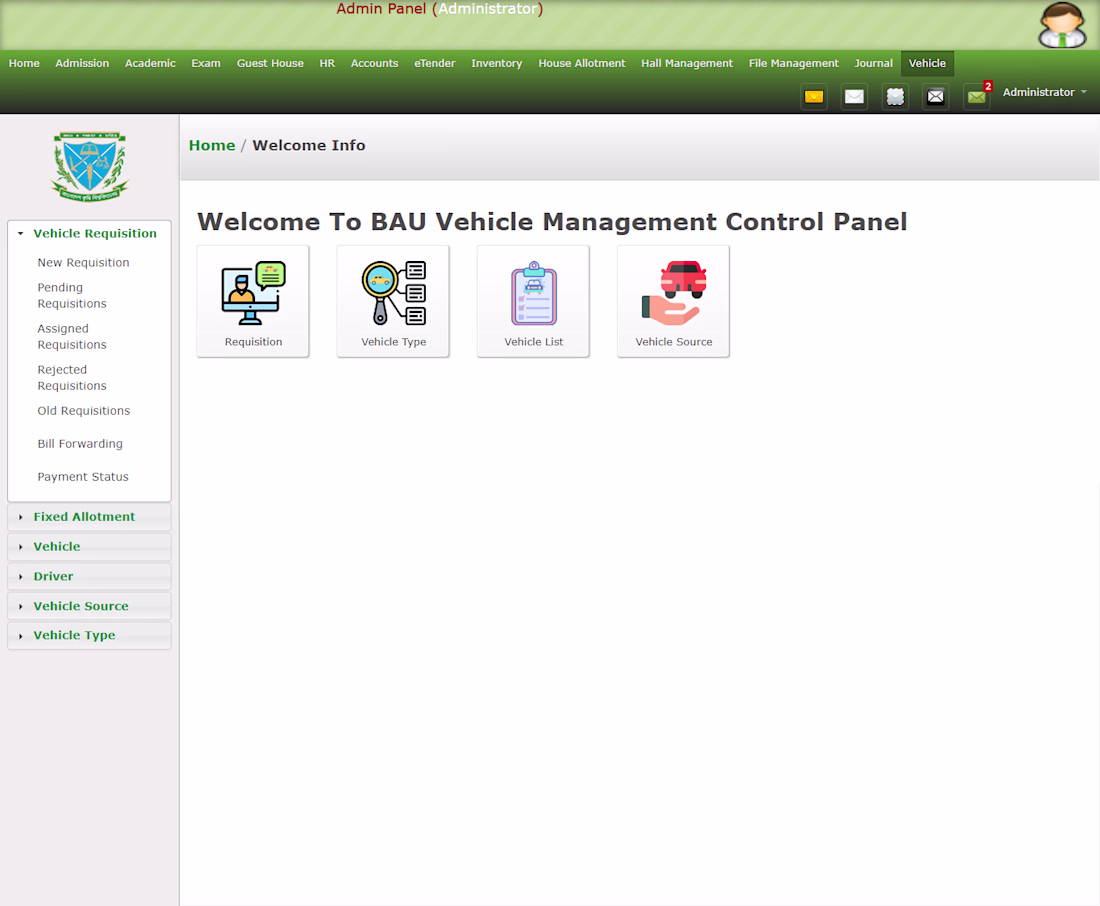Open the Vehicle List clipboard icon card
1100x906 pixels.
533,301
